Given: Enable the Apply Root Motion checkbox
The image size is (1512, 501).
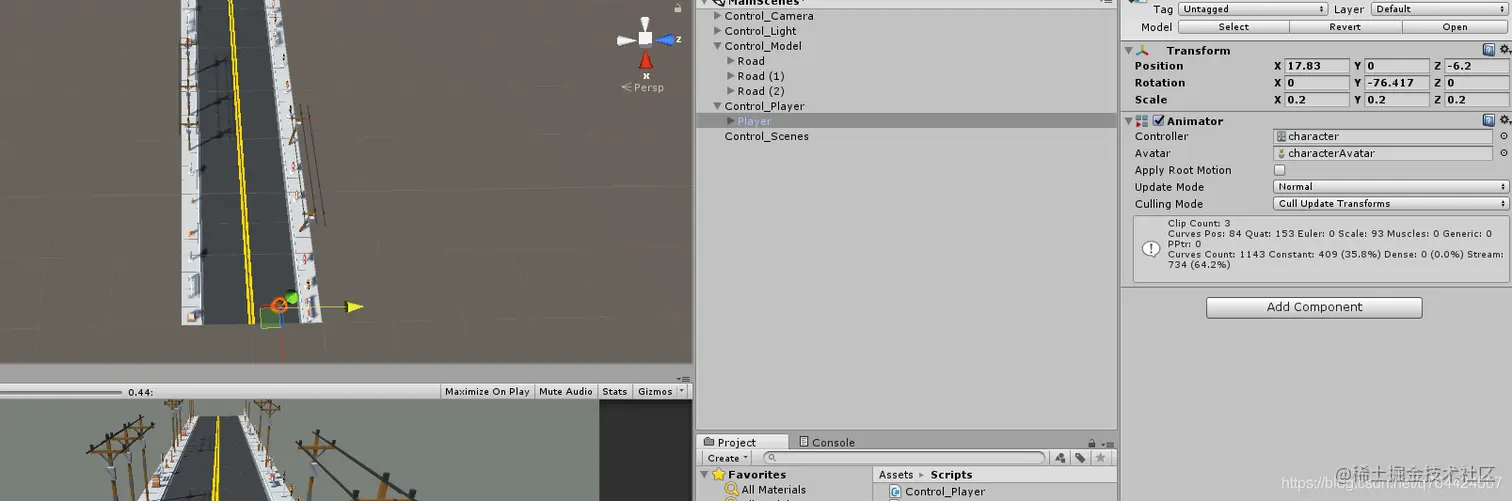Looking at the screenshot, I should 1280,170.
